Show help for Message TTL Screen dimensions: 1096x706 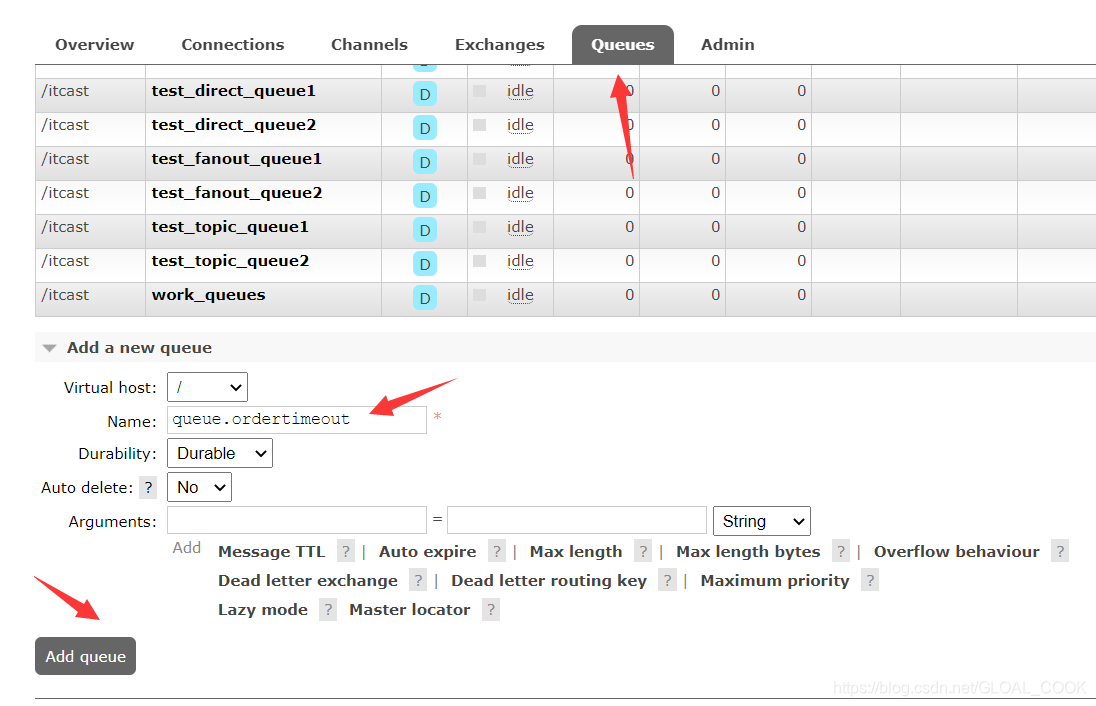coord(345,552)
